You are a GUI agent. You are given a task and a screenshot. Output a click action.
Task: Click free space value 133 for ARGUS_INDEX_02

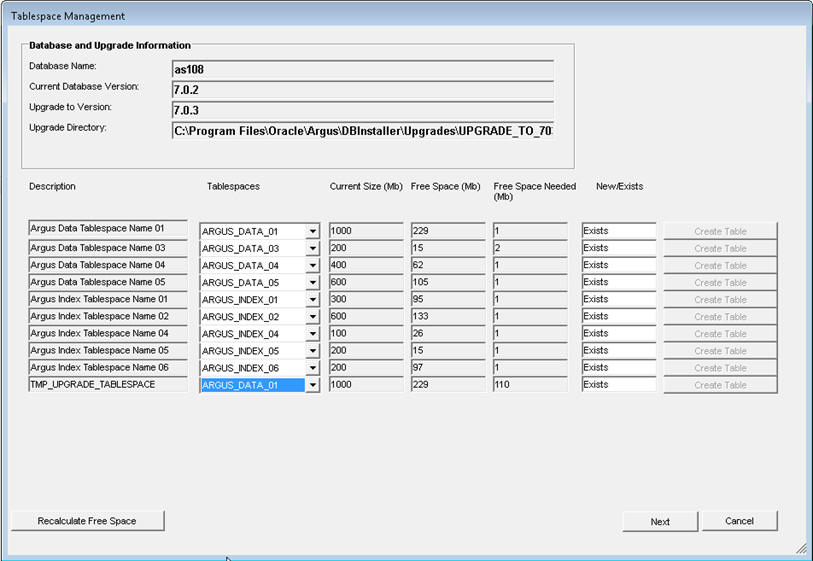point(448,316)
